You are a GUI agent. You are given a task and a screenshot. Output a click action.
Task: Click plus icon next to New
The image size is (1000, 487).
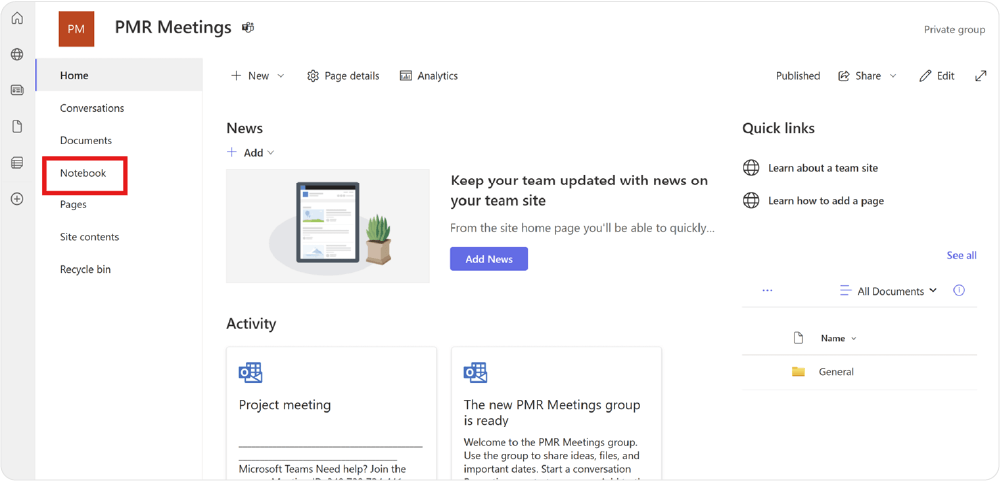pyautogui.click(x=236, y=75)
